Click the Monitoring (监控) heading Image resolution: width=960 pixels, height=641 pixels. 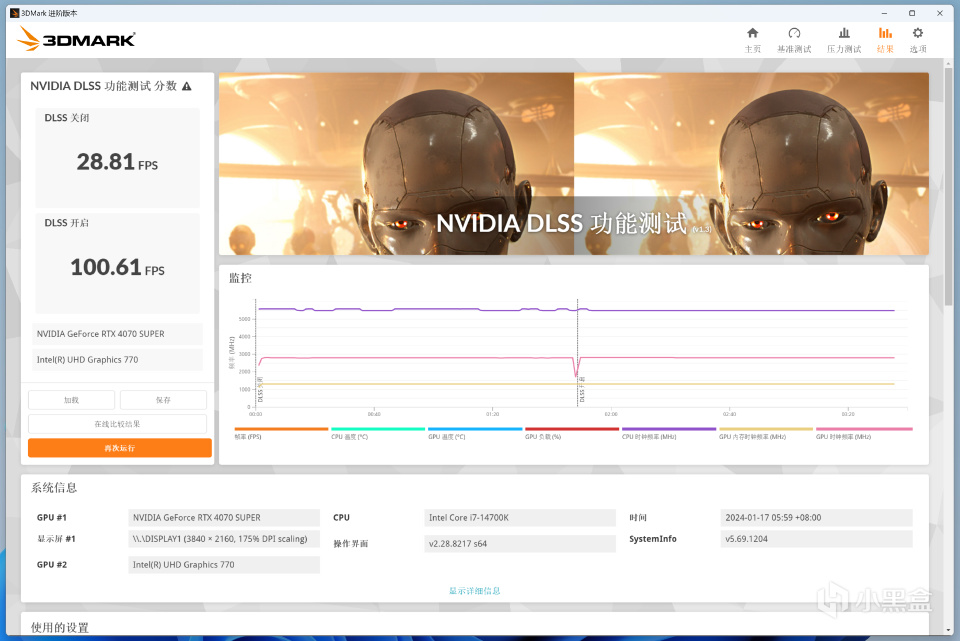pyautogui.click(x=240, y=278)
